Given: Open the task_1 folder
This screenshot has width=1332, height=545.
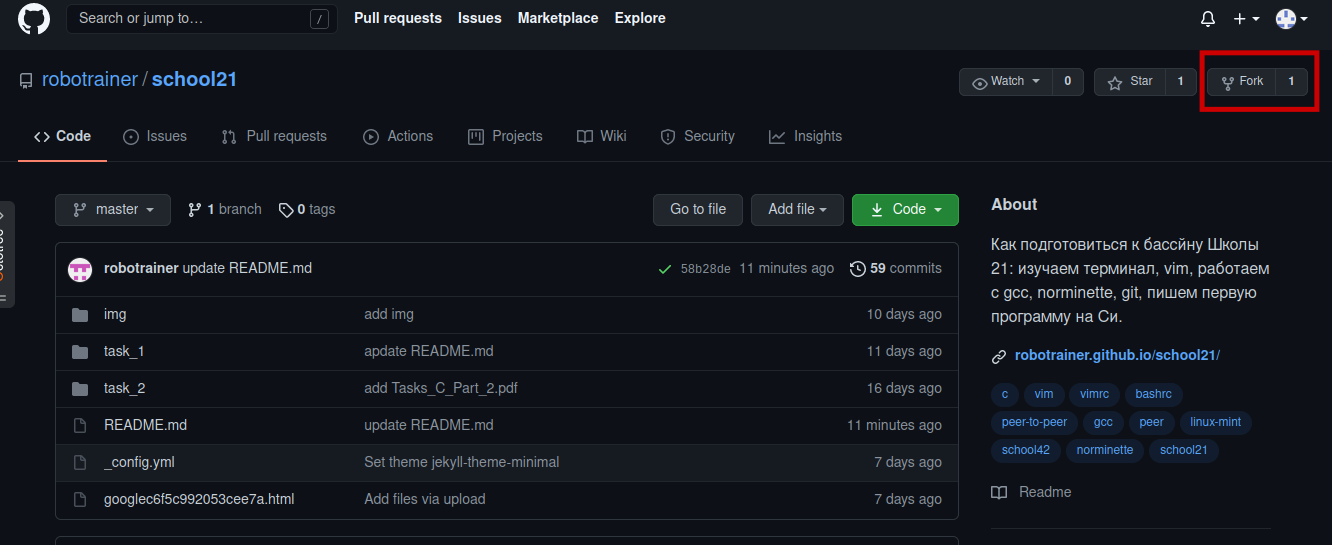Looking at the screenshot, I should [124, 352].
